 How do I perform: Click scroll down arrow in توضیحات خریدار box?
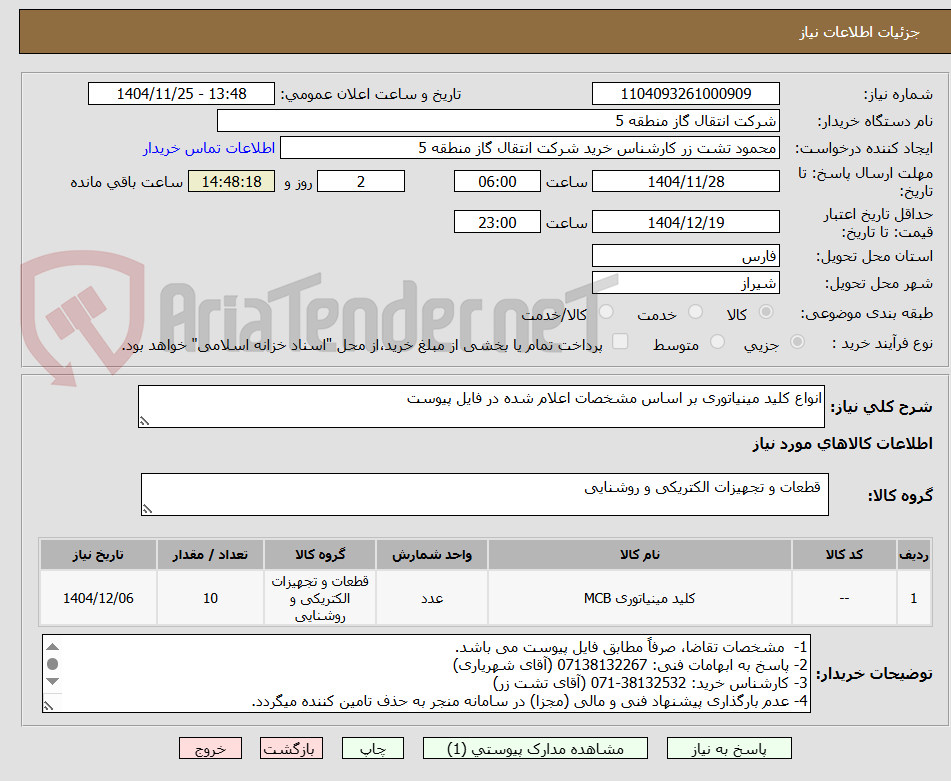click(x=53, y=681)
